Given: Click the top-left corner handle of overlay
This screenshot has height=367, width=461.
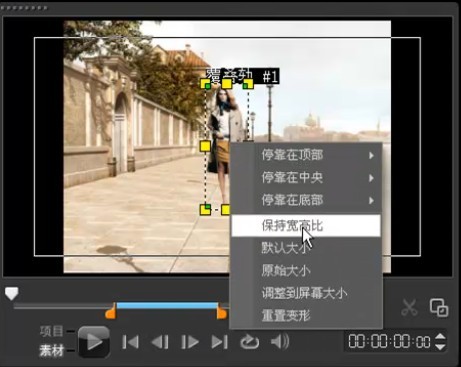Looking at the screenshot, I should [x=205, y=84].
